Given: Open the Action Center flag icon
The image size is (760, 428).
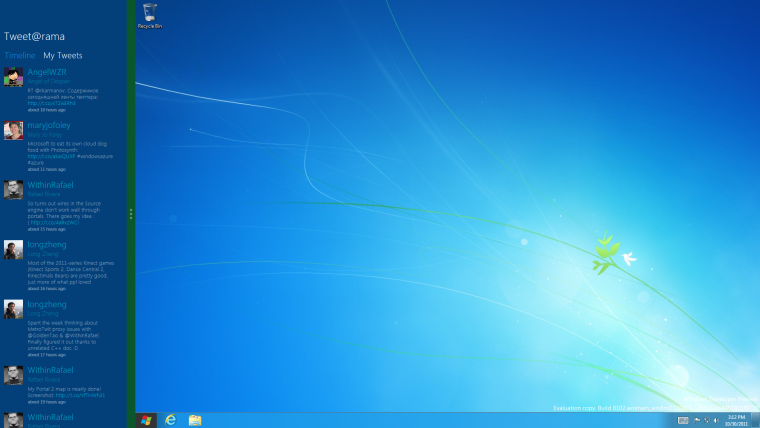Looking at the screenshot, I should [x=697, y=420].
